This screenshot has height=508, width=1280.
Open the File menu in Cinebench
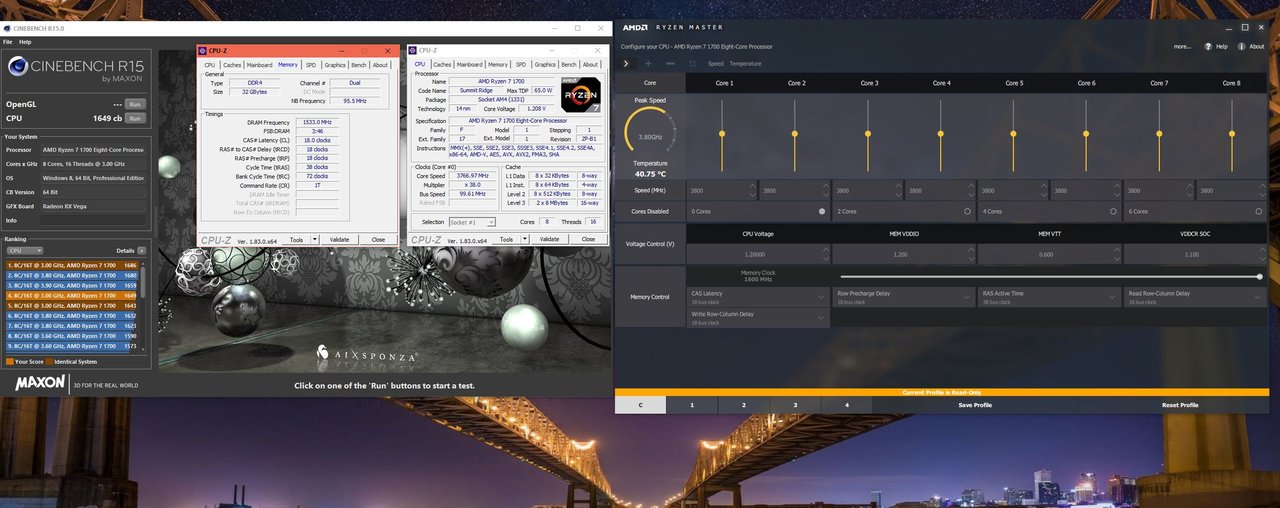(8, 42)
